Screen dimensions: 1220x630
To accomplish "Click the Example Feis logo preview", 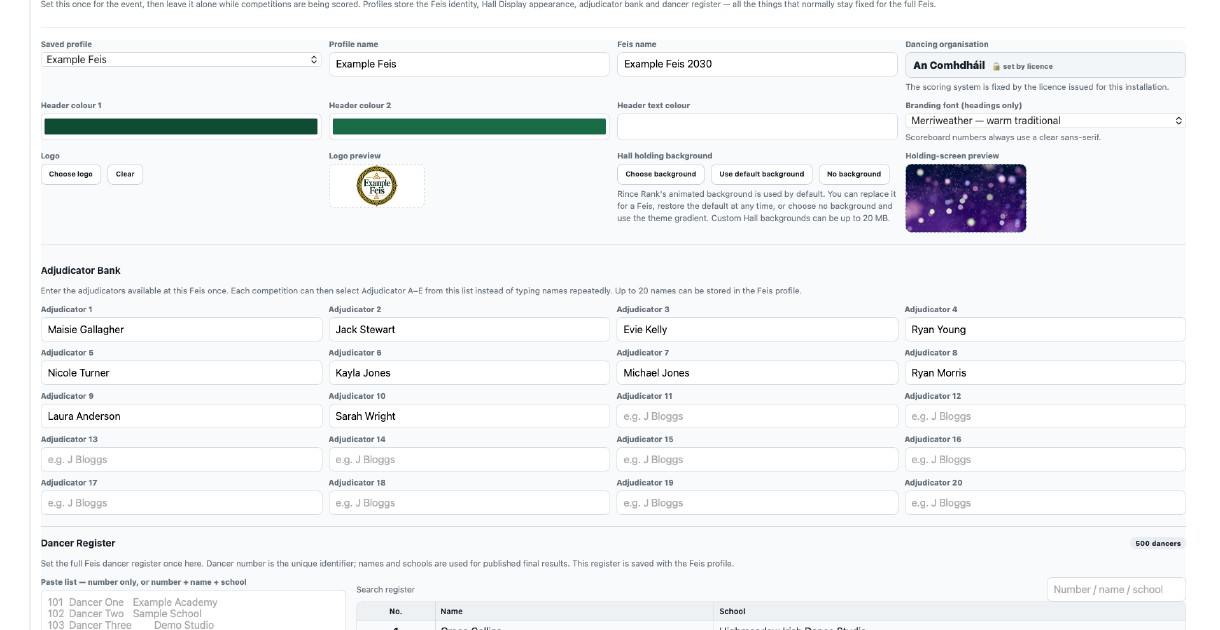I will click(x=377, y=186).
